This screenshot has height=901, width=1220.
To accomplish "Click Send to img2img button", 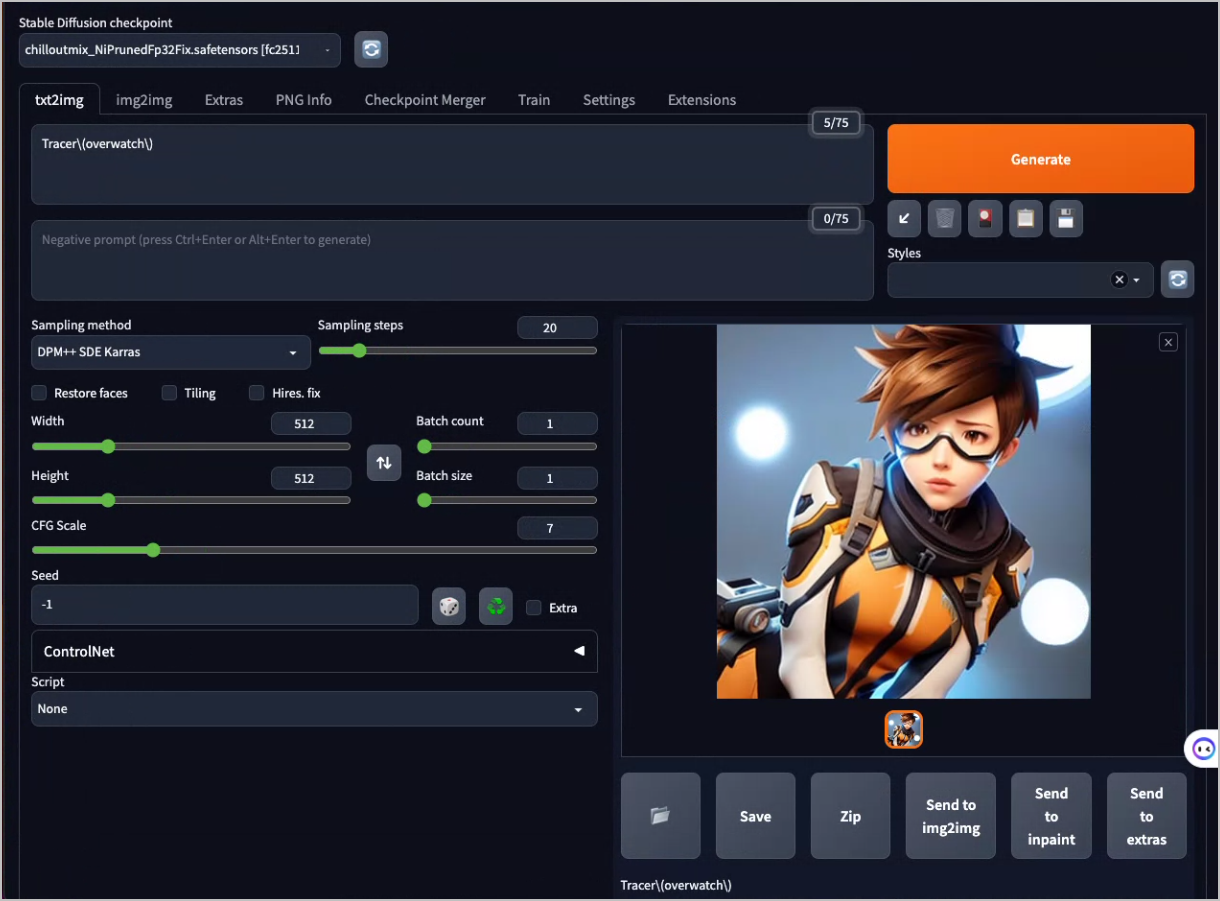I will 951,816.
